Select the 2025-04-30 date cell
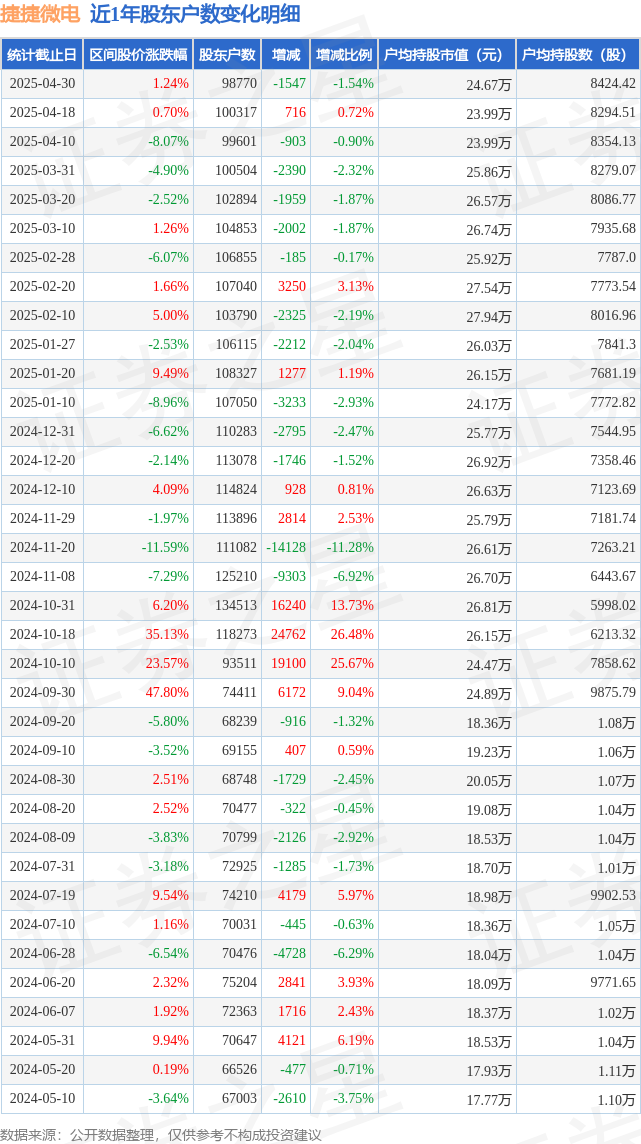Screen dimensions: 641x1144 42,84
